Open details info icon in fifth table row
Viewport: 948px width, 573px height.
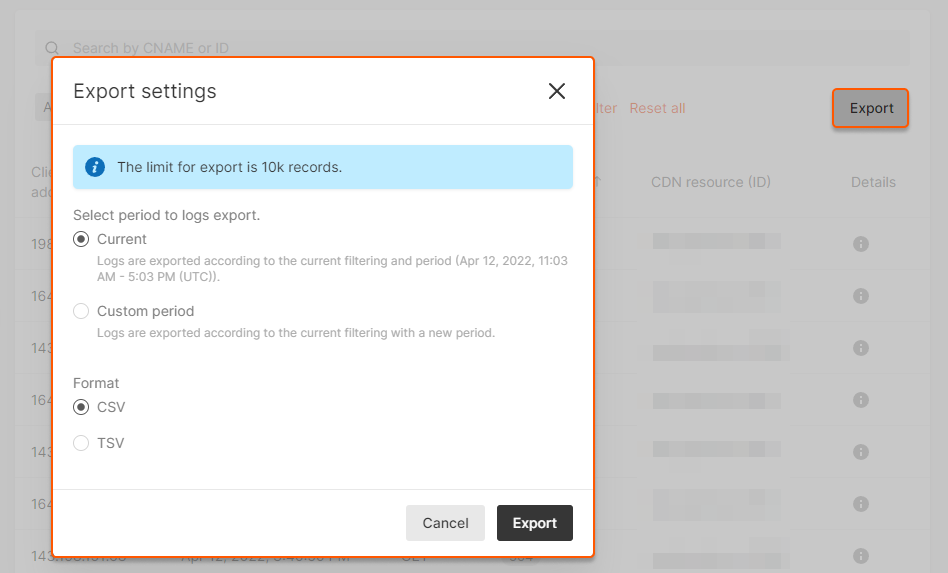pyautogui.click(x=860, y=452)
